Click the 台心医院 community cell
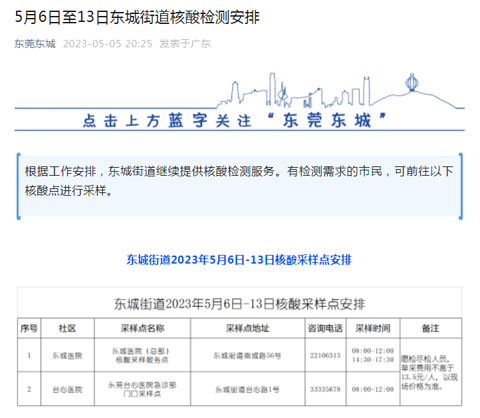Screen dimensions: 480x418 coord(67,389)
